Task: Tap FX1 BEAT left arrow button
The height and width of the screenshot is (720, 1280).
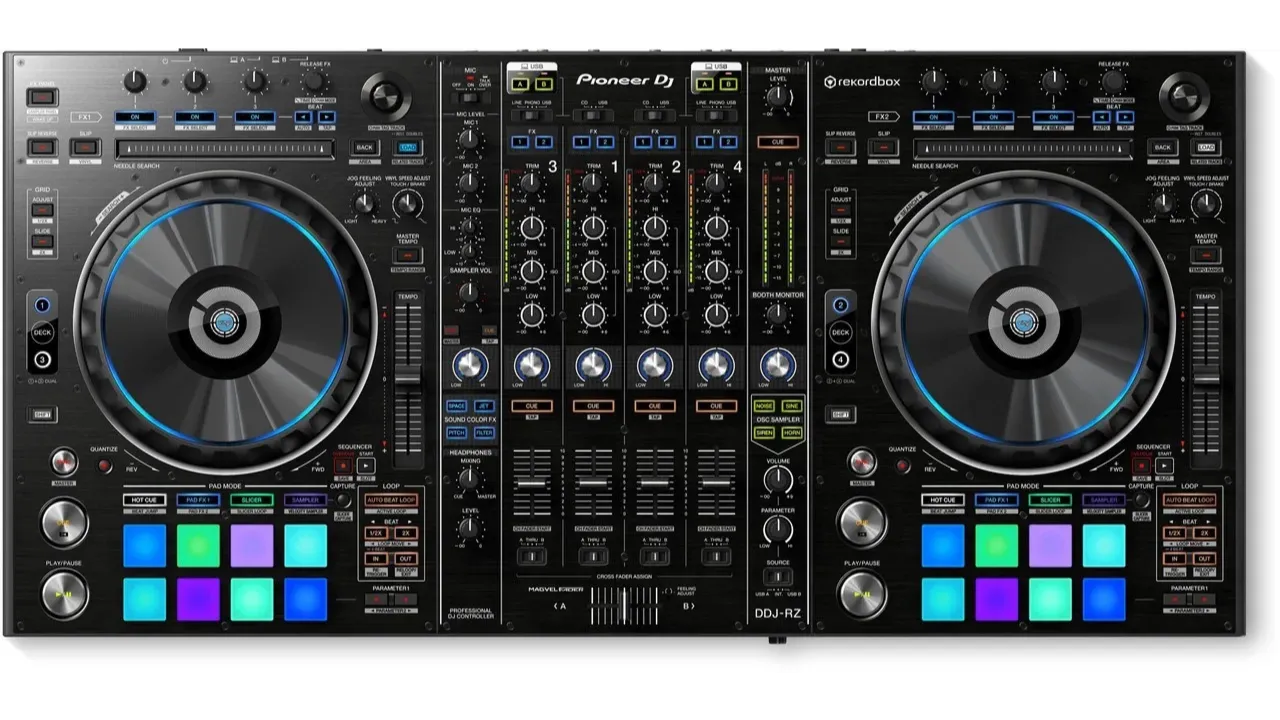Action: (305, 117)
